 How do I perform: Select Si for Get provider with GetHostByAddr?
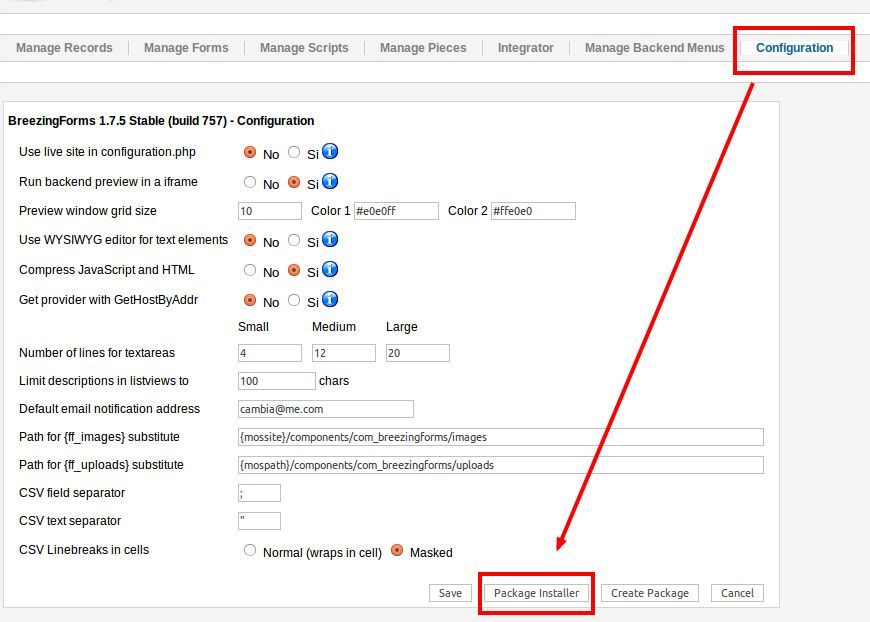(294, 300)
